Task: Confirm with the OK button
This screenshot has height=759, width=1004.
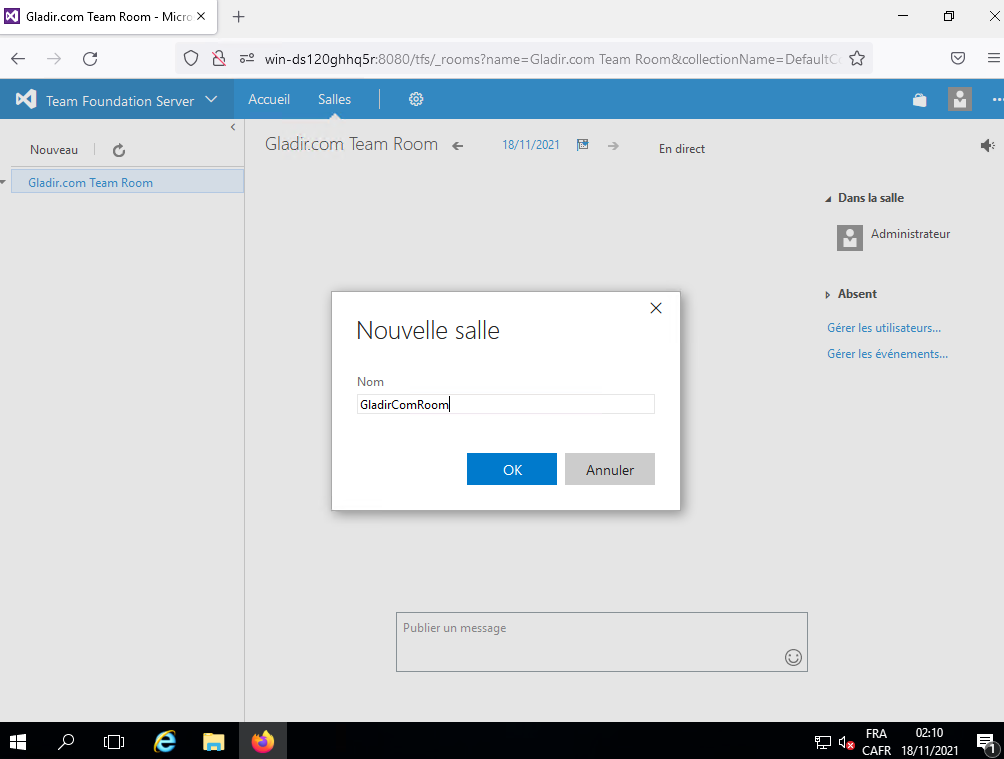Action: click(x=511, y=469)
